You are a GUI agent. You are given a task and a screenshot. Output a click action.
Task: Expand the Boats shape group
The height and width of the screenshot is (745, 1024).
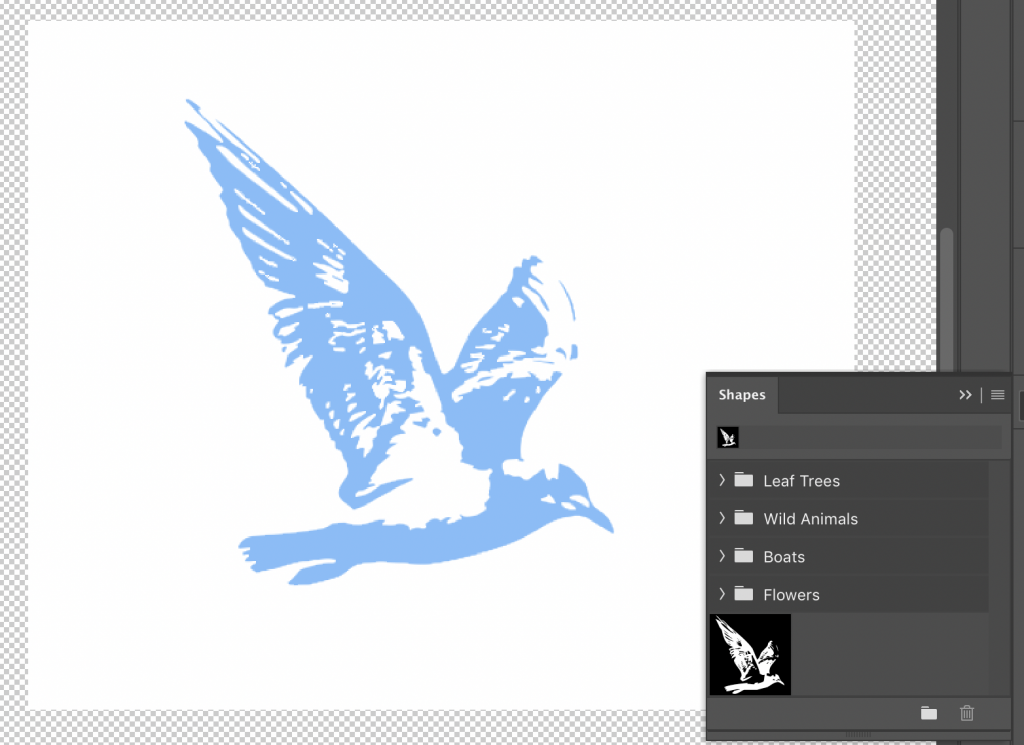tap(722, 556)
